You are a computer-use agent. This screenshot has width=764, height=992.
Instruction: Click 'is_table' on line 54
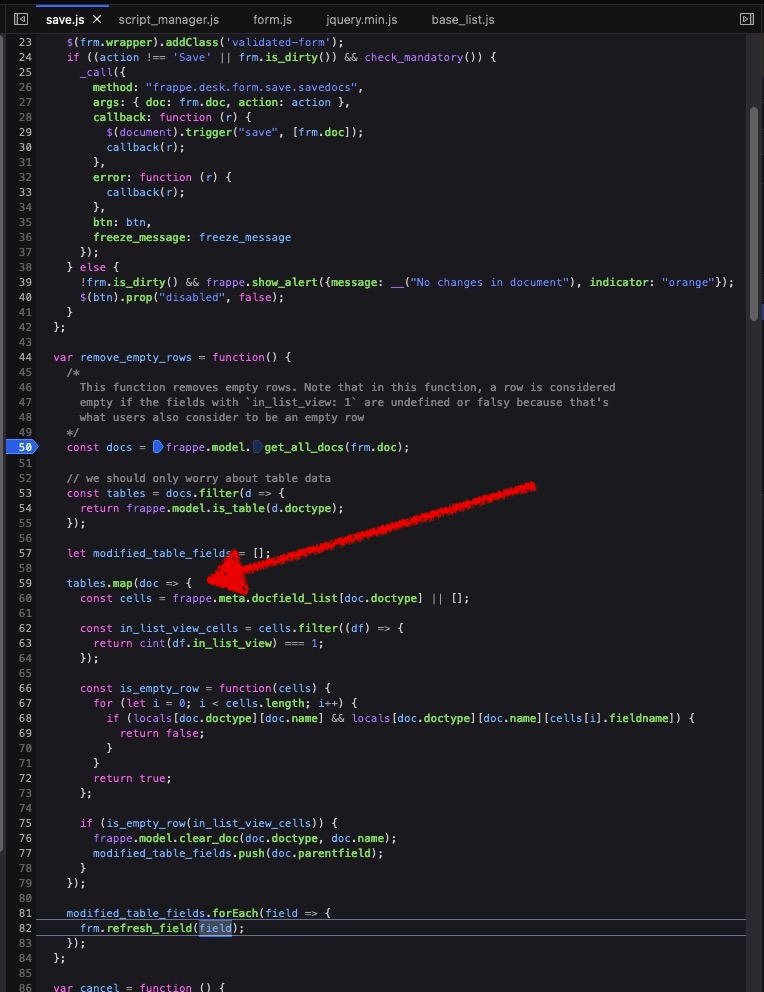pyautogui.click(x=238, y=508)
